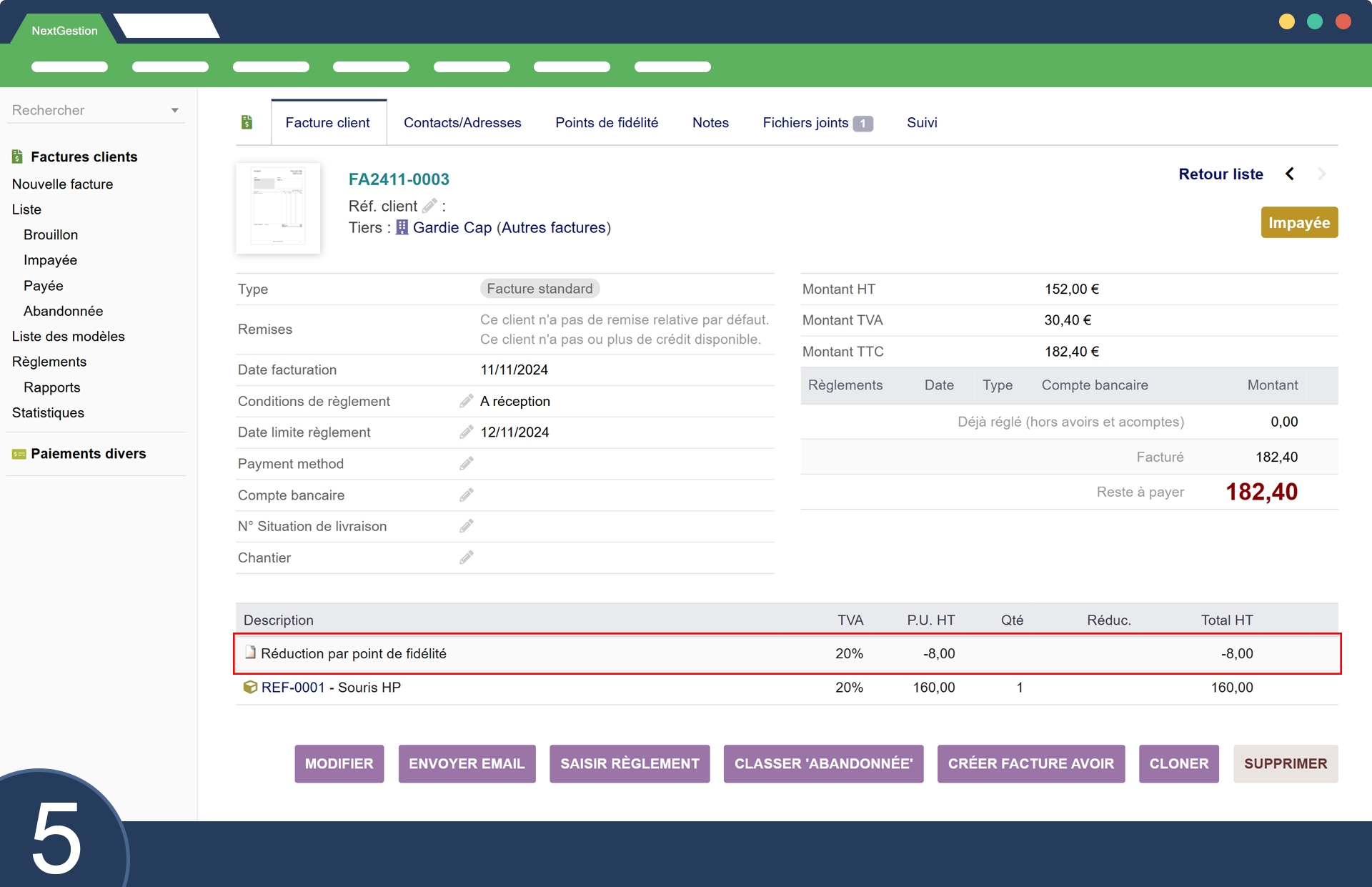Go to previous invoice chevron arrow
Viewport: 1372px width, 887px height.
[1290, 174]
